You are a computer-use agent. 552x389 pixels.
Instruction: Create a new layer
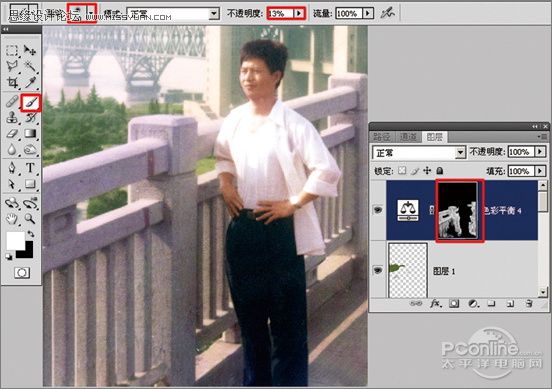(510, 303)
